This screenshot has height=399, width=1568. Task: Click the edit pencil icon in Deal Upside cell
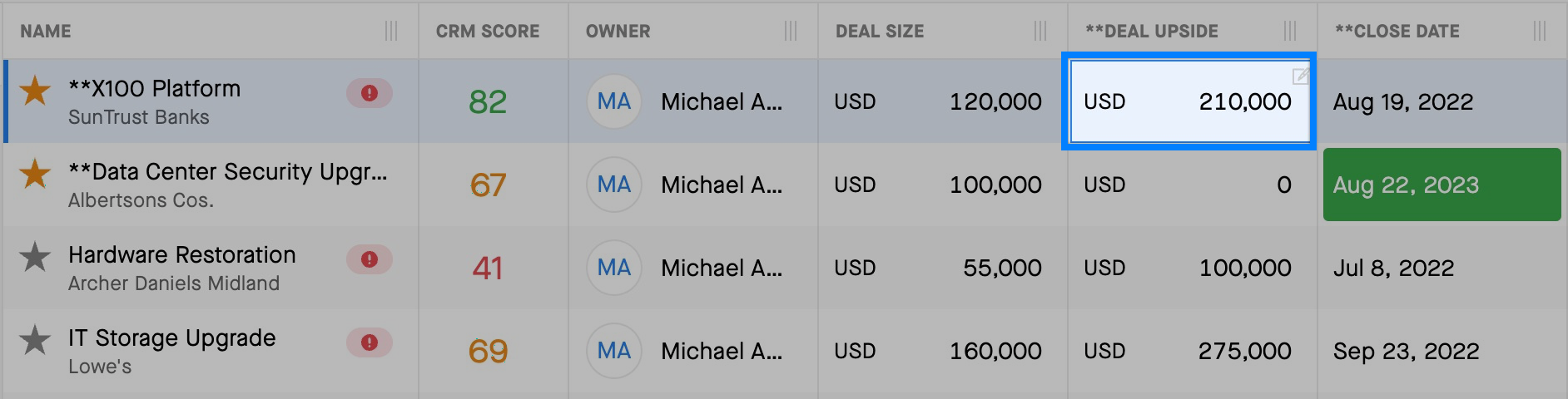1300,76
